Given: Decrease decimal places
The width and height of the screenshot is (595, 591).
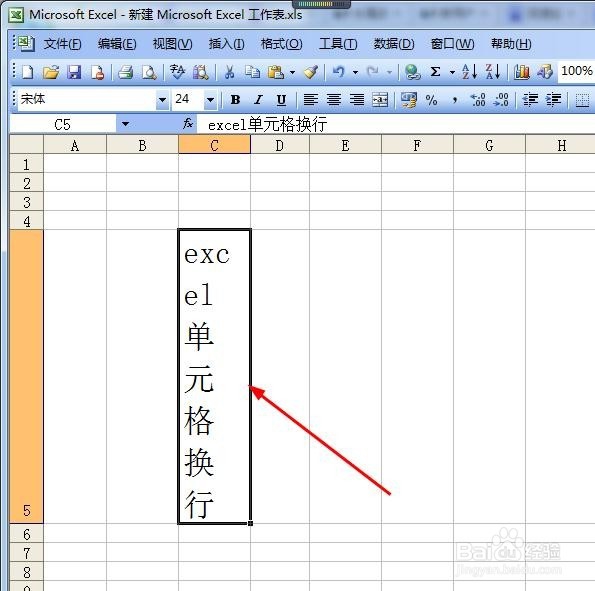Looking at the screenshot, I should pyautogui.click(x=501, y=100).
